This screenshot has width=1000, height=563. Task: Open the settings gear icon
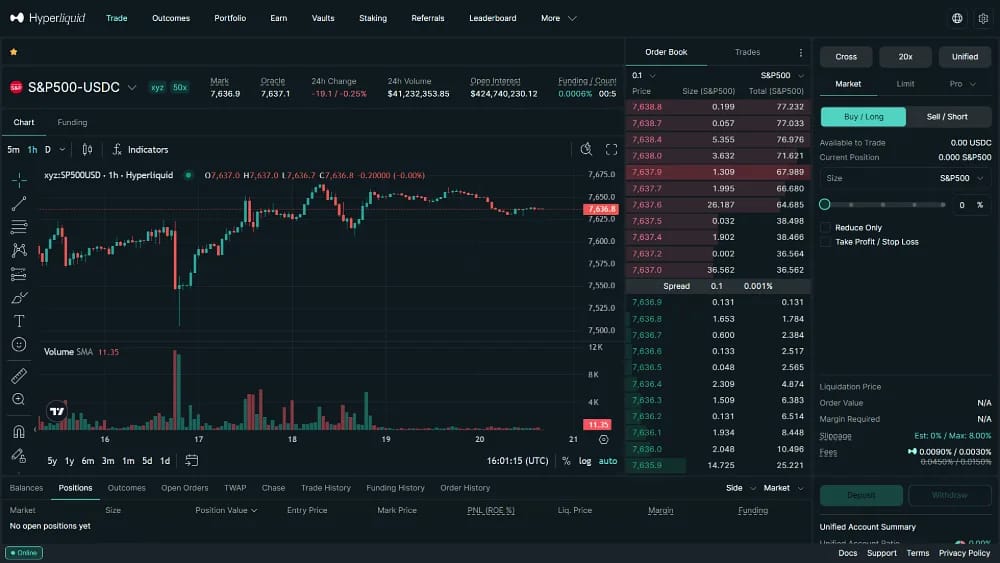point(983,18)
